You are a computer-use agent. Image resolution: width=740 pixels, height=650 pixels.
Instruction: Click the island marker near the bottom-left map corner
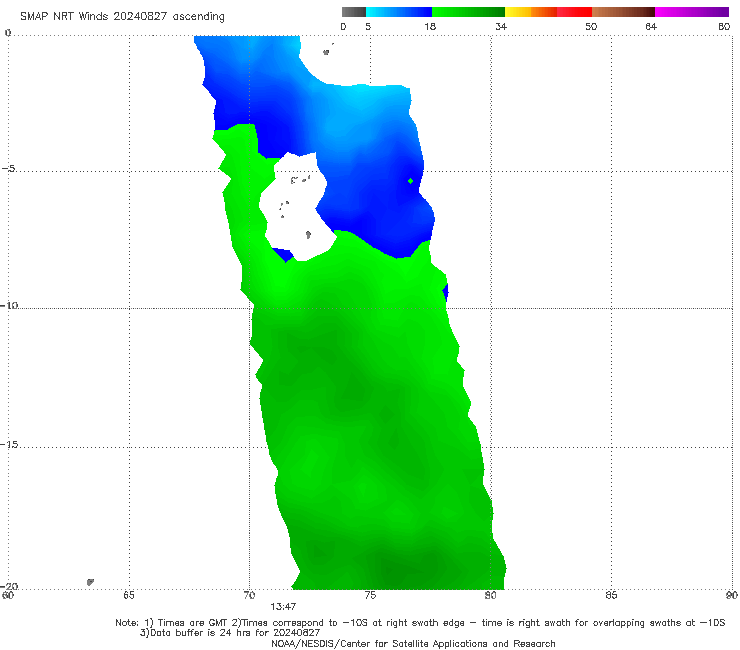coord(90,582)
